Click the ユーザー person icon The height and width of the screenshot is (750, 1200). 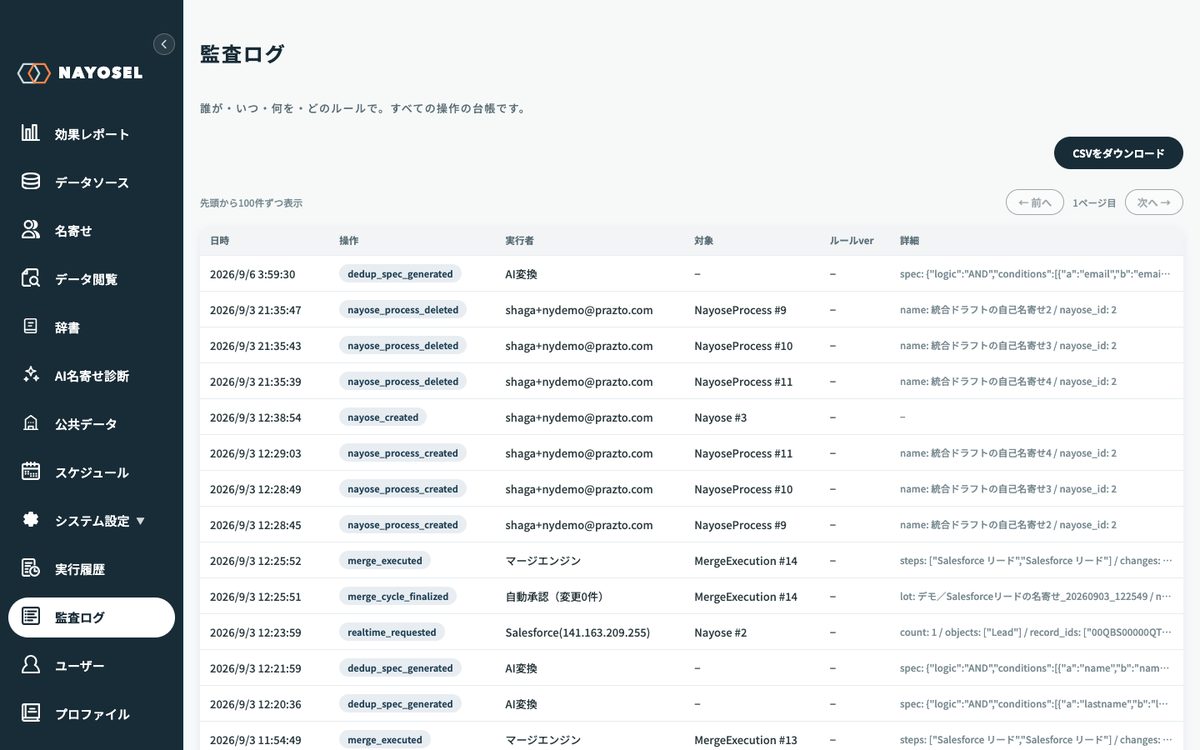click(x=31, y=665)
